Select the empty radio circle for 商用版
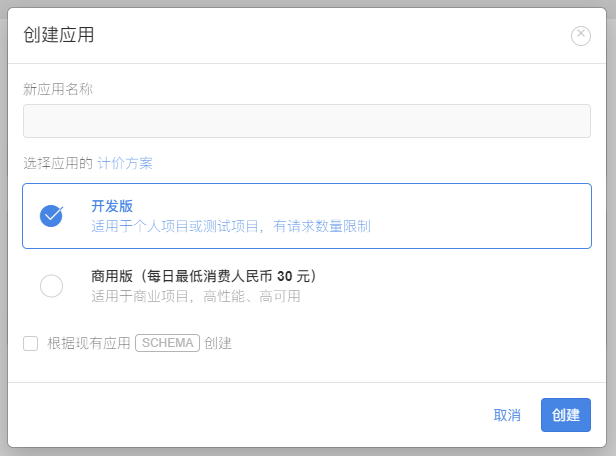Viewport: 616px width, 456px height. click(x=52, y=286)
